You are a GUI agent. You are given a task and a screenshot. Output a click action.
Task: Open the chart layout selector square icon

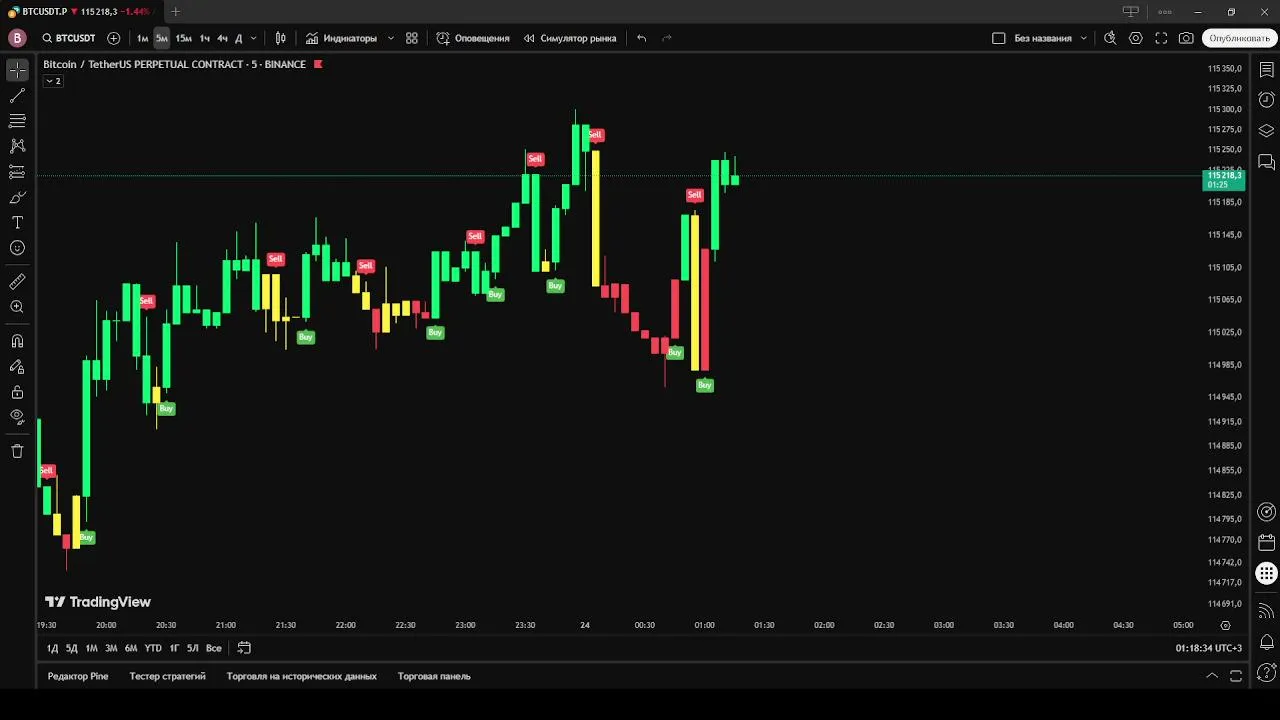point(998,38)
